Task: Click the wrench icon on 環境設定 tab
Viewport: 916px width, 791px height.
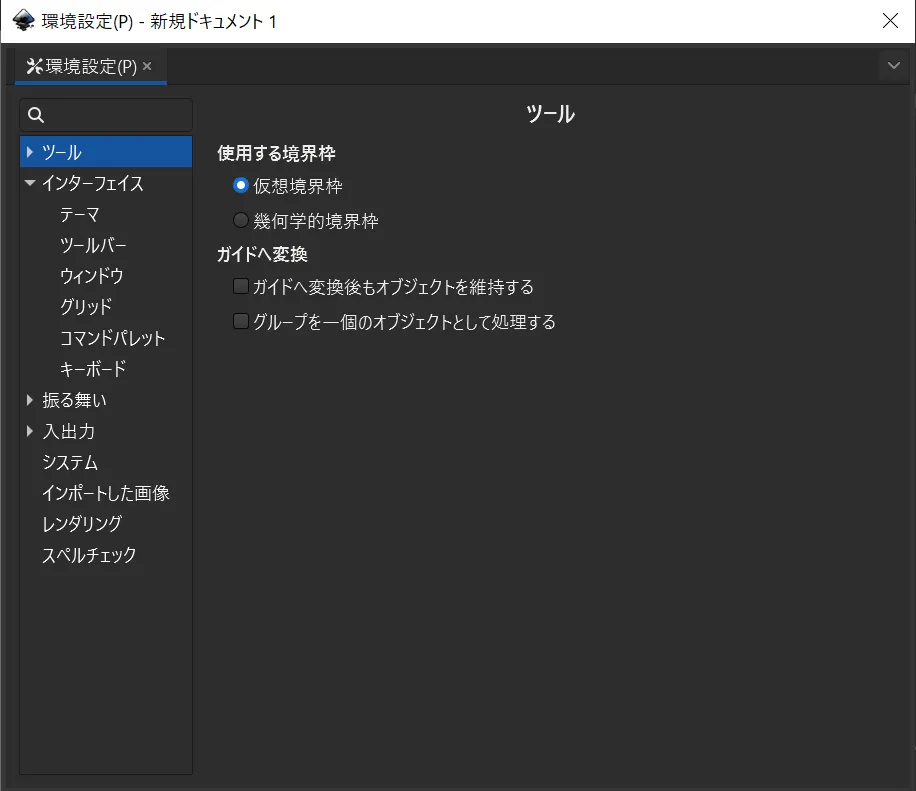Action: tap(34, 66)
